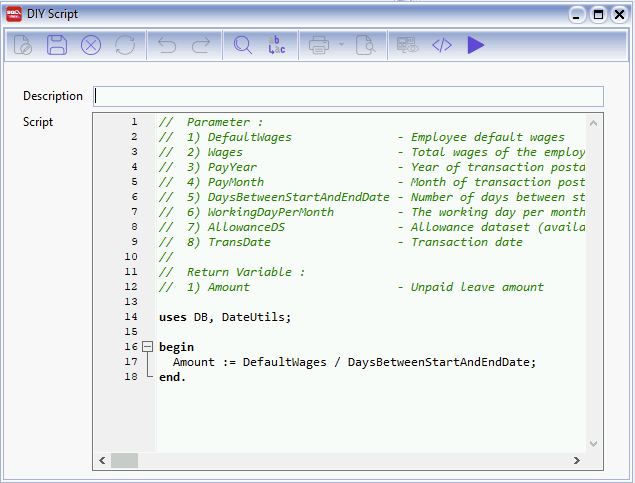Click the Cancel circled-X icon
This screenshot has height=483, width=635.
91,45
